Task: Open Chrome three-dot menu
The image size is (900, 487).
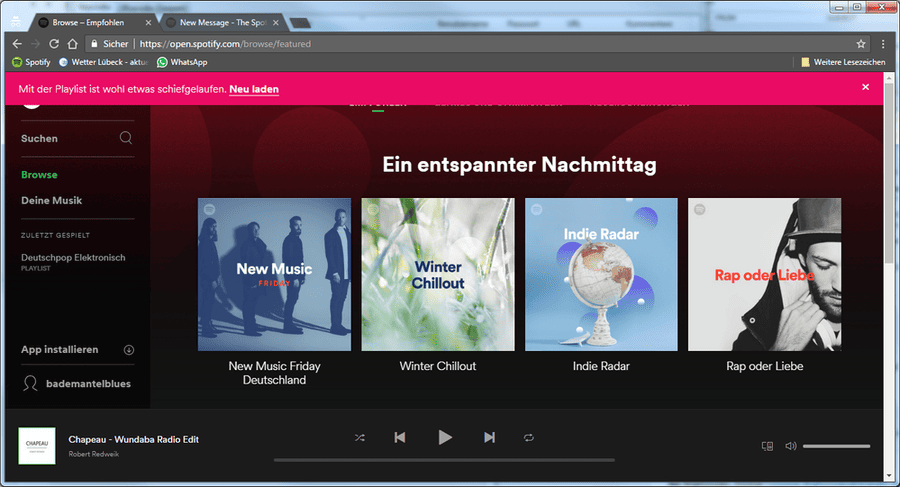Action: (883, 44)
